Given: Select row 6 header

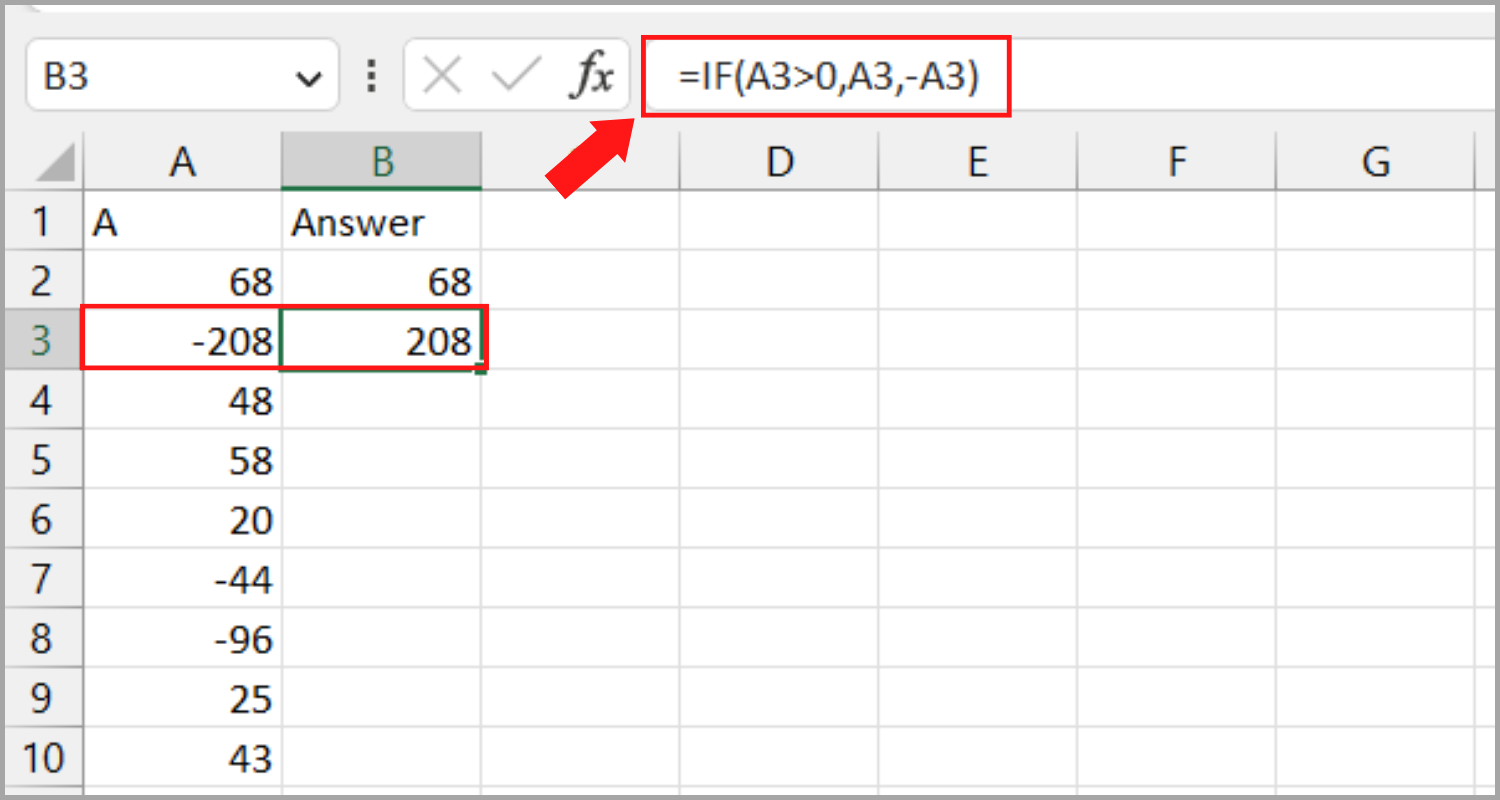Looking at the screenshot, I should pos(42,519).
